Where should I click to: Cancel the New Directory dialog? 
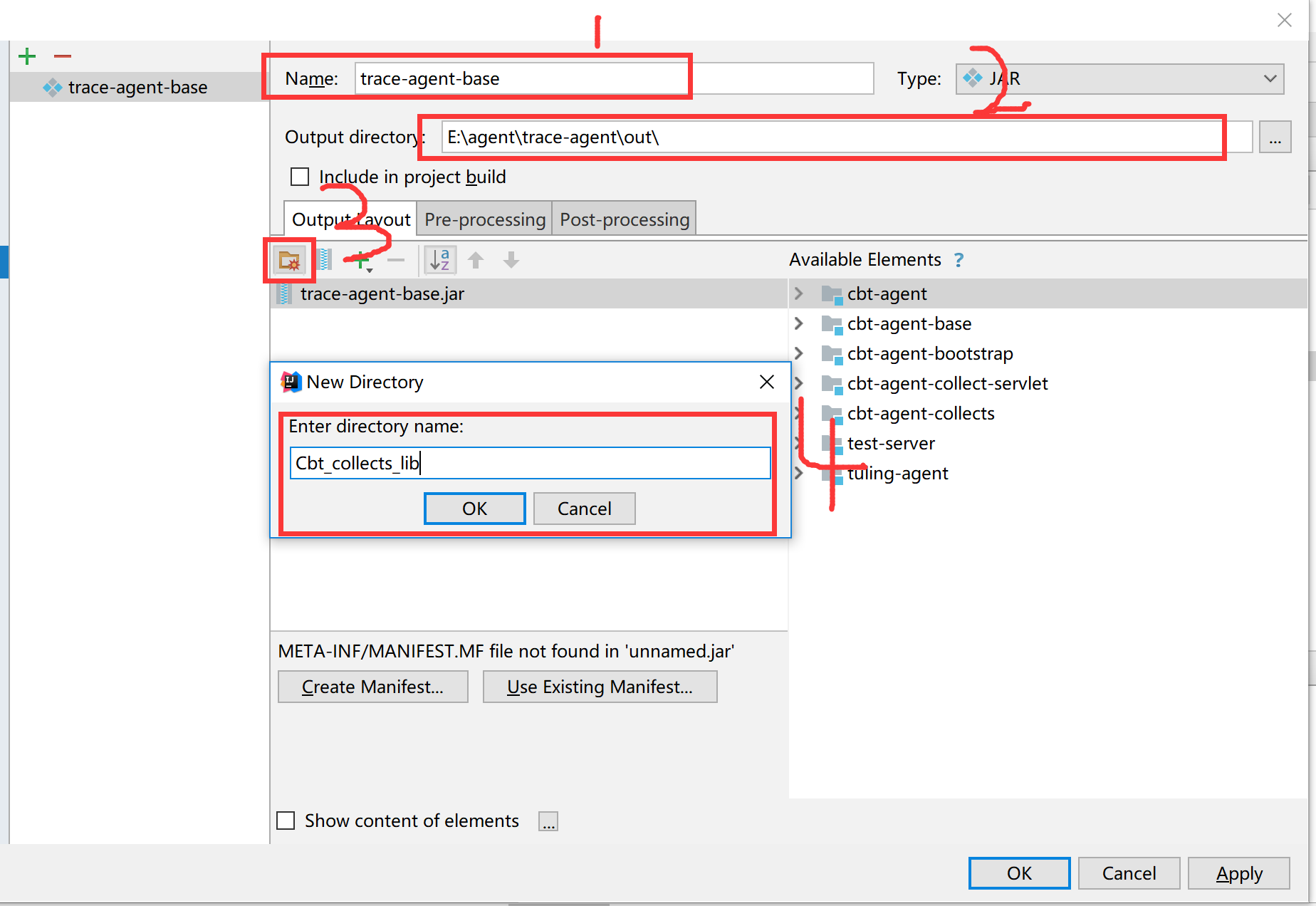point(584,509)
